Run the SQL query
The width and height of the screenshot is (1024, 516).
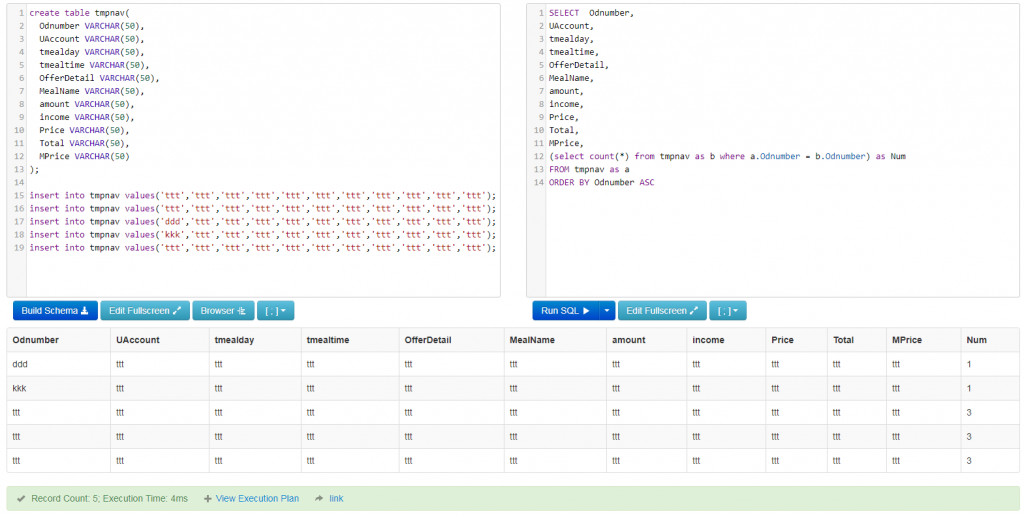(566, 311)
